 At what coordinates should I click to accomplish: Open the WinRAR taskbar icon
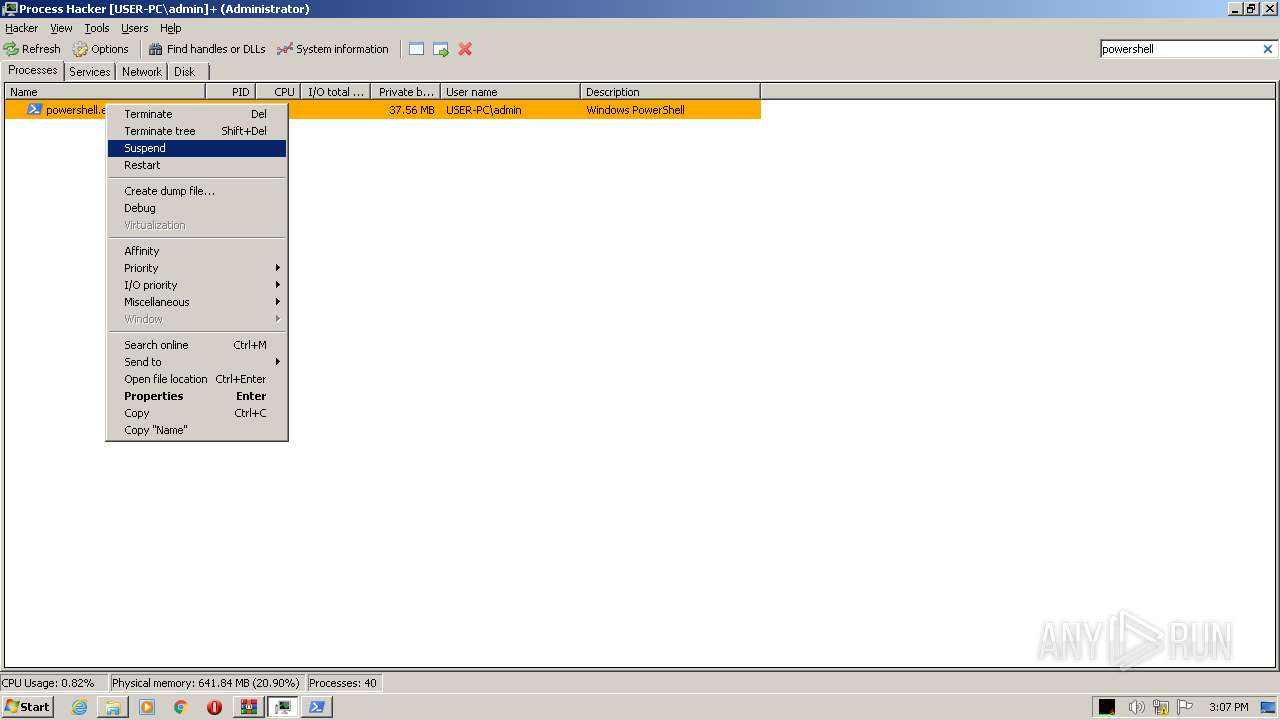coord(249,707)
